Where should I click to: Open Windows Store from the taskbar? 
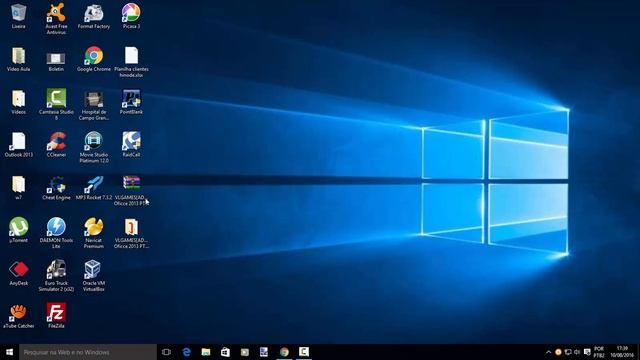click(225, 352)
